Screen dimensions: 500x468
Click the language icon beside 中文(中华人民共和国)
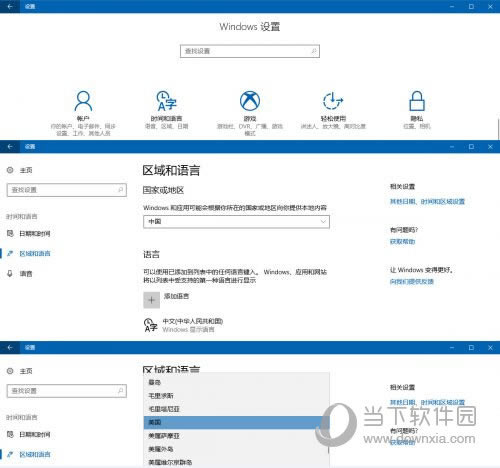[151, 325]
